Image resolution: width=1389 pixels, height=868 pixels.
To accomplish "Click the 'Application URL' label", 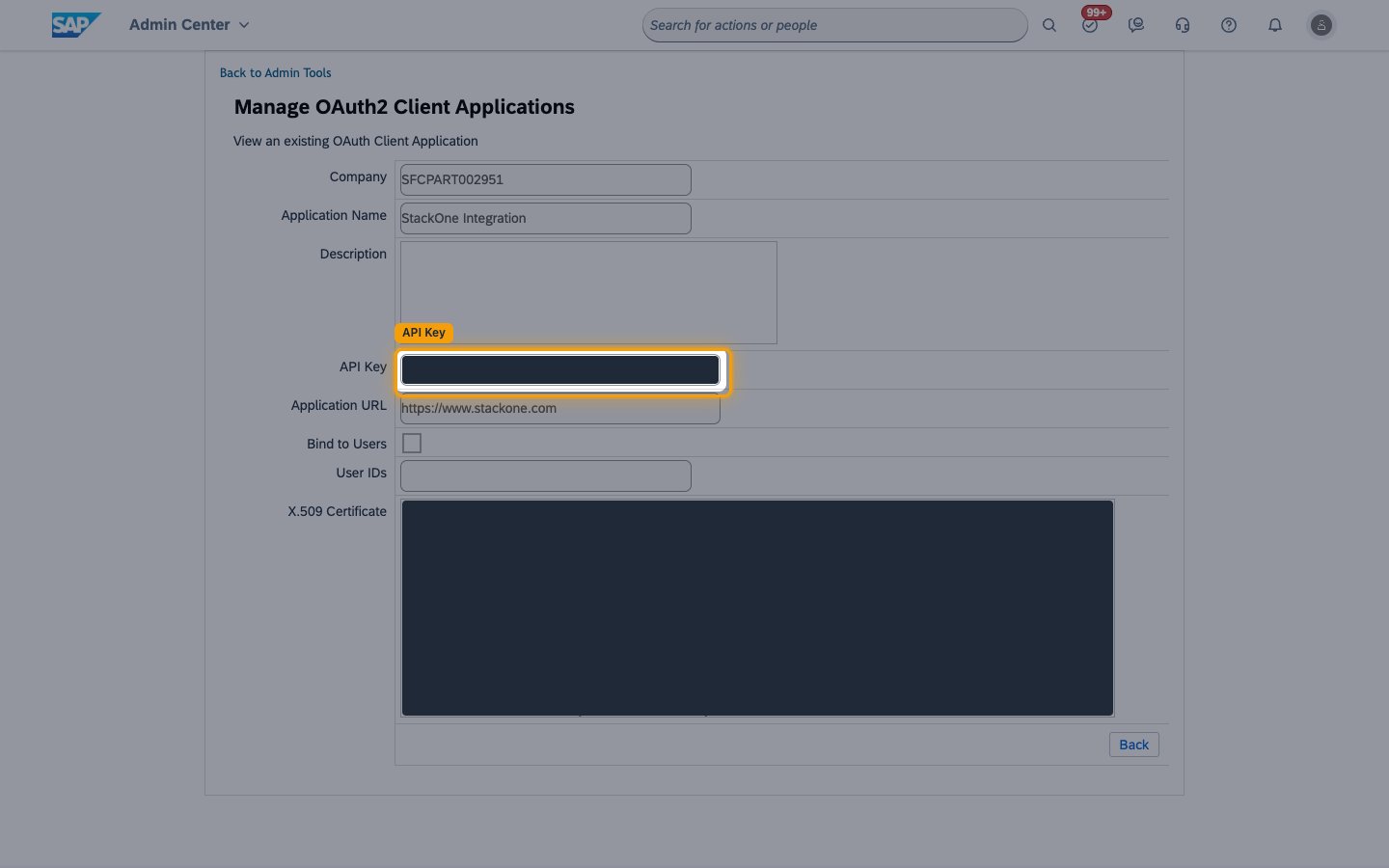I will point(339,405).
